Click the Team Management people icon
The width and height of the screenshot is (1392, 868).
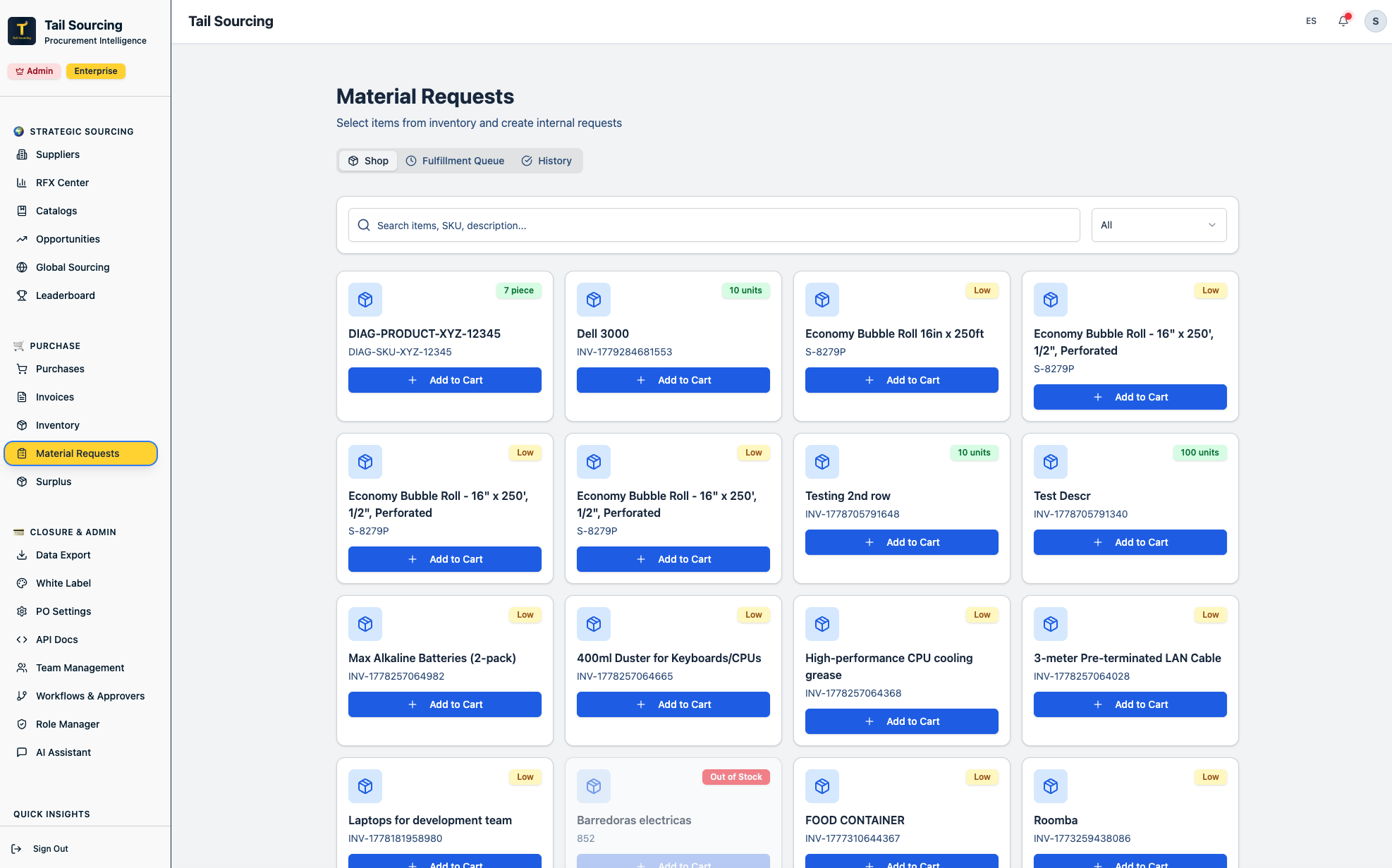(22, 668)
